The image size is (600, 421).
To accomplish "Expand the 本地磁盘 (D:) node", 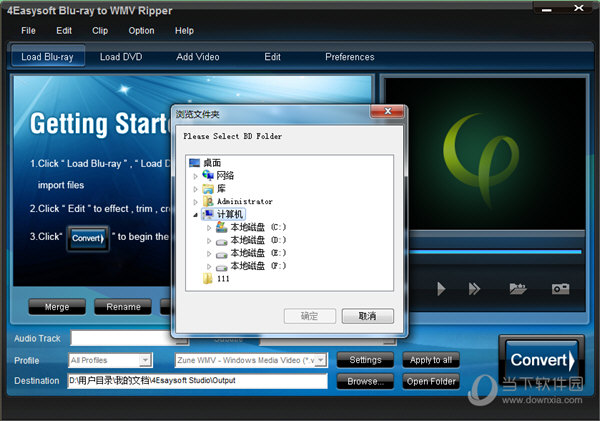I will 209,241.
